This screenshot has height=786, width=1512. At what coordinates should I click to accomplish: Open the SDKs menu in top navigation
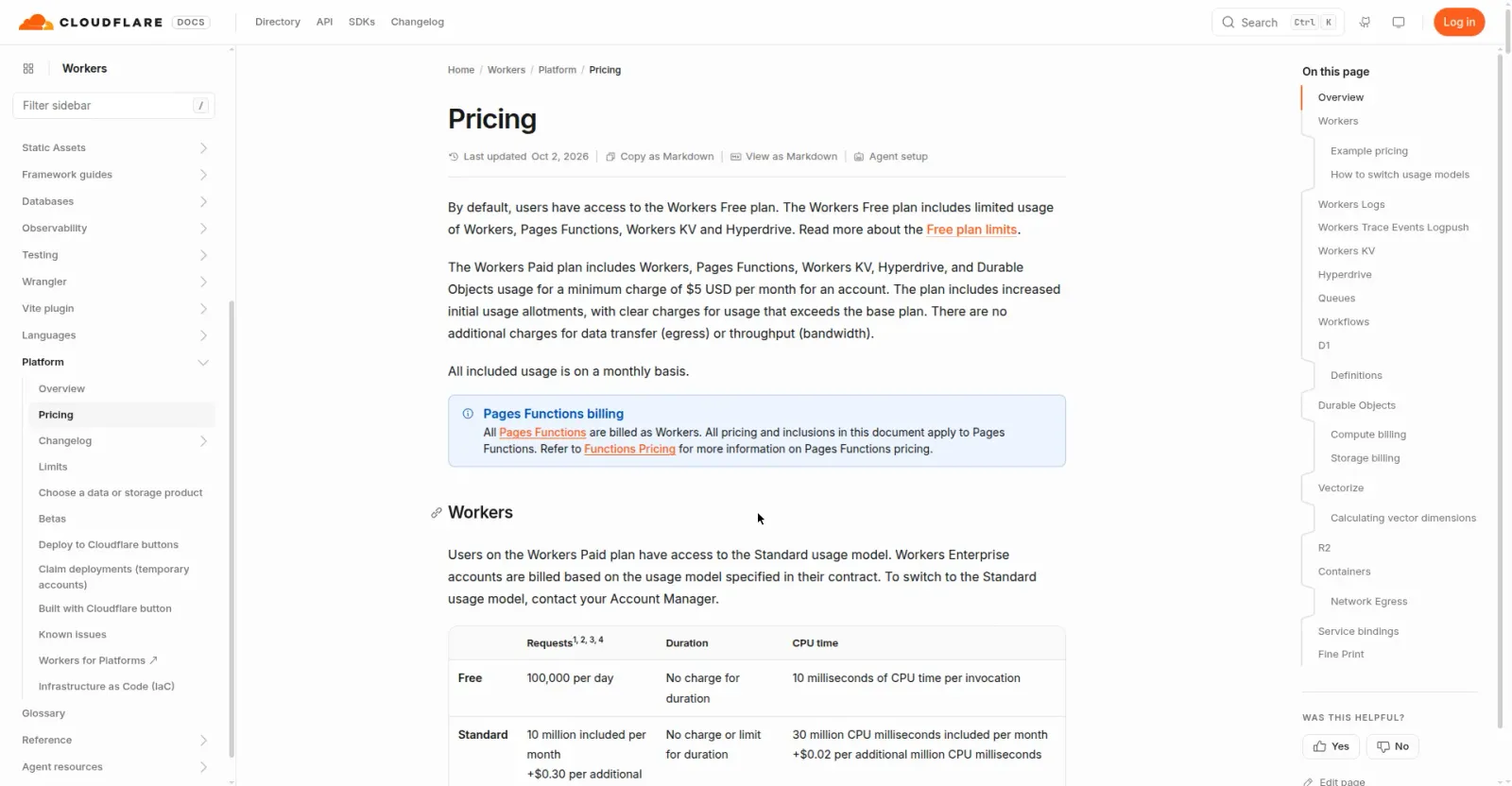[x=362, y=22]
